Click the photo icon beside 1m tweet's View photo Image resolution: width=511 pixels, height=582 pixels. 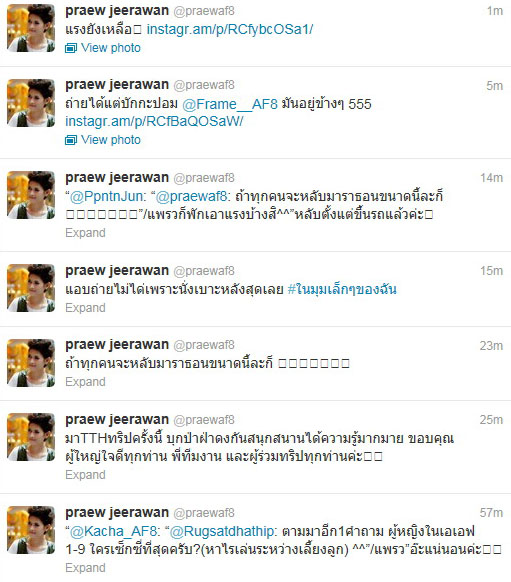click(x=71, y=48)
